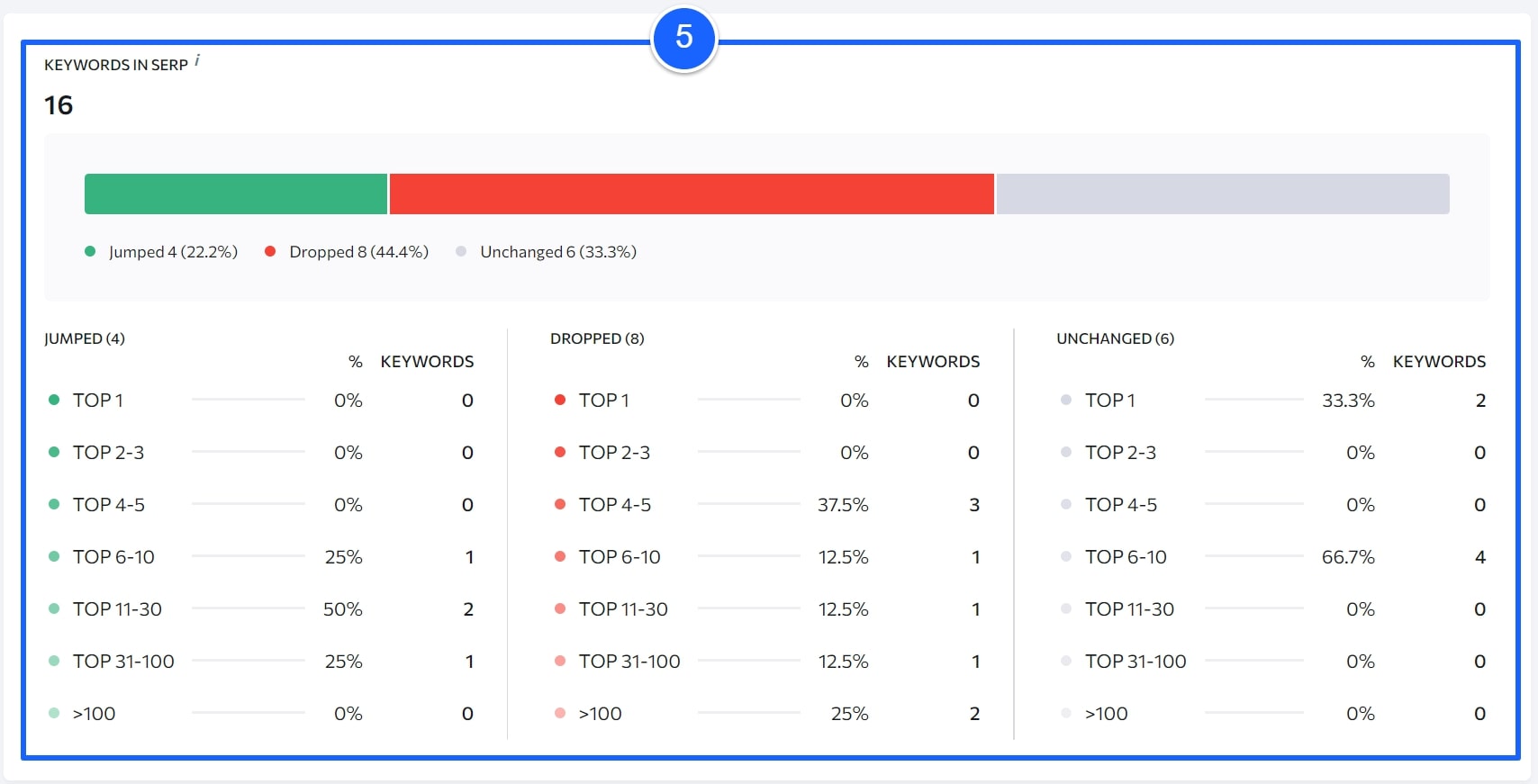This screenshot has height=784, width=1538.
Task: Click keyword count 4 in Unchanged TOP 6-10 row
Action: coord(1480,557)
